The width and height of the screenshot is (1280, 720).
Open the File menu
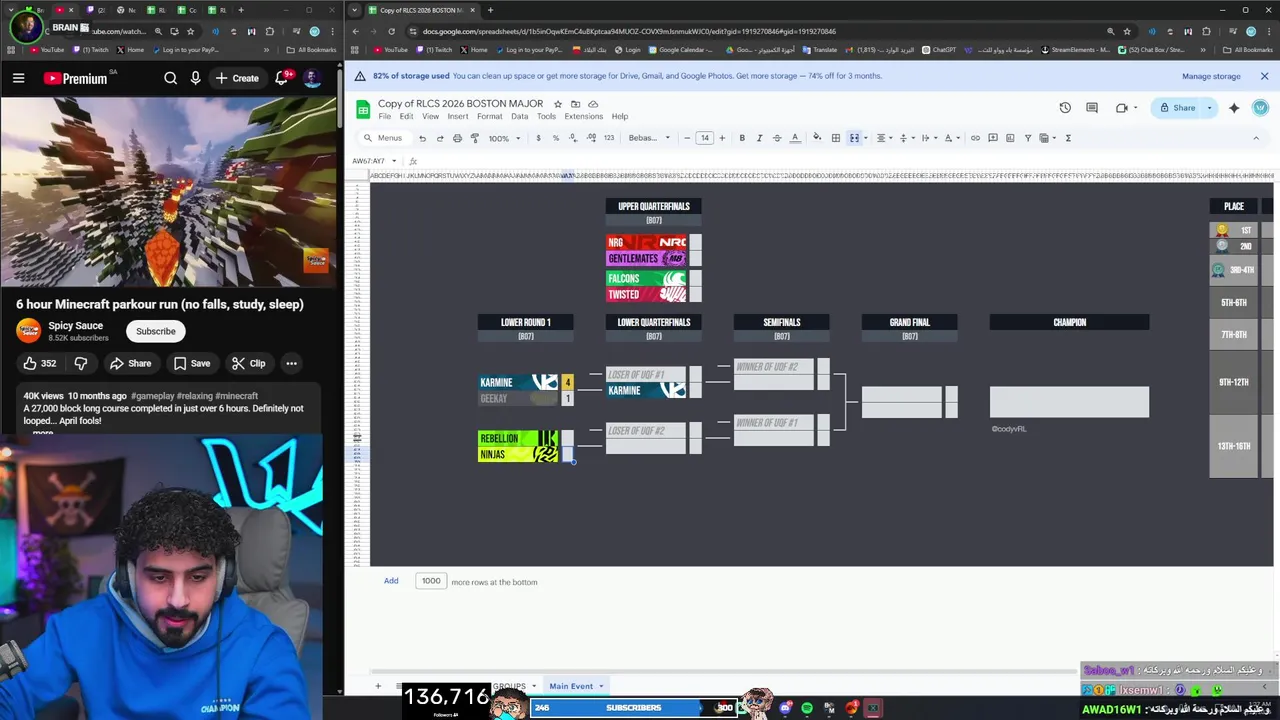click(x=385, y=116)
